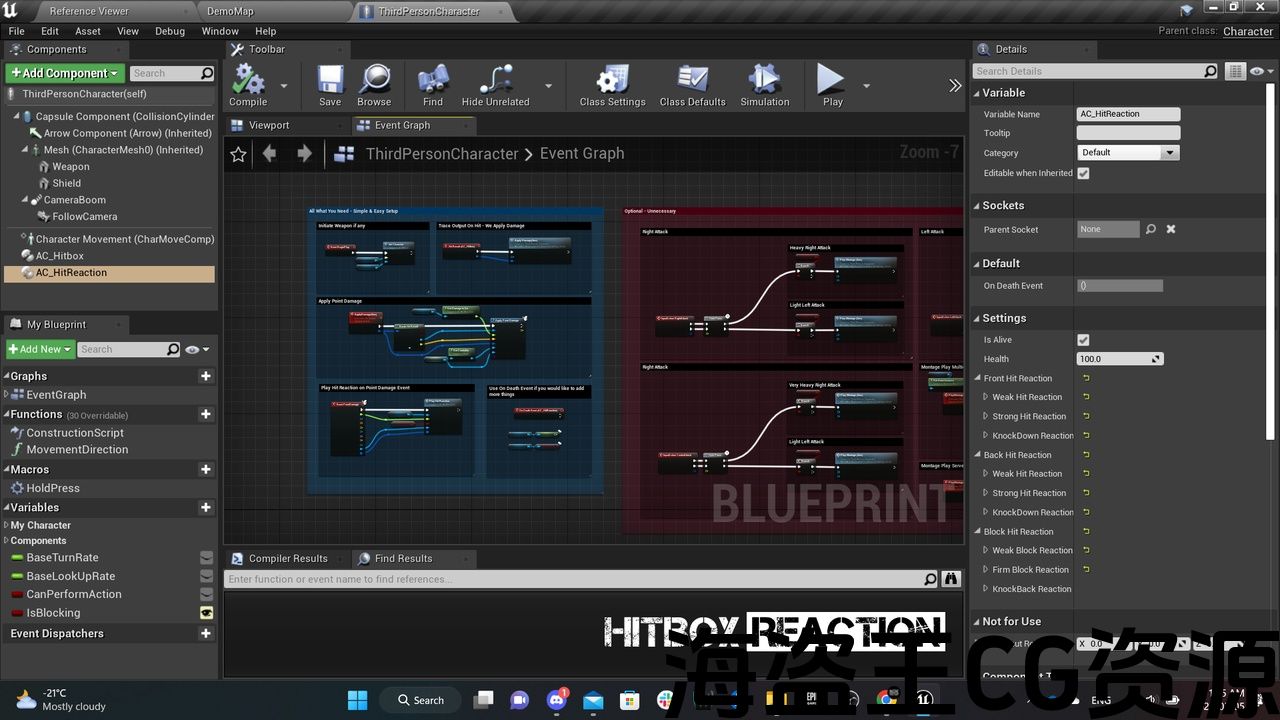The image size is (1280, 720).
Task: Open Class Settings
Action: [x=612, y=84]
